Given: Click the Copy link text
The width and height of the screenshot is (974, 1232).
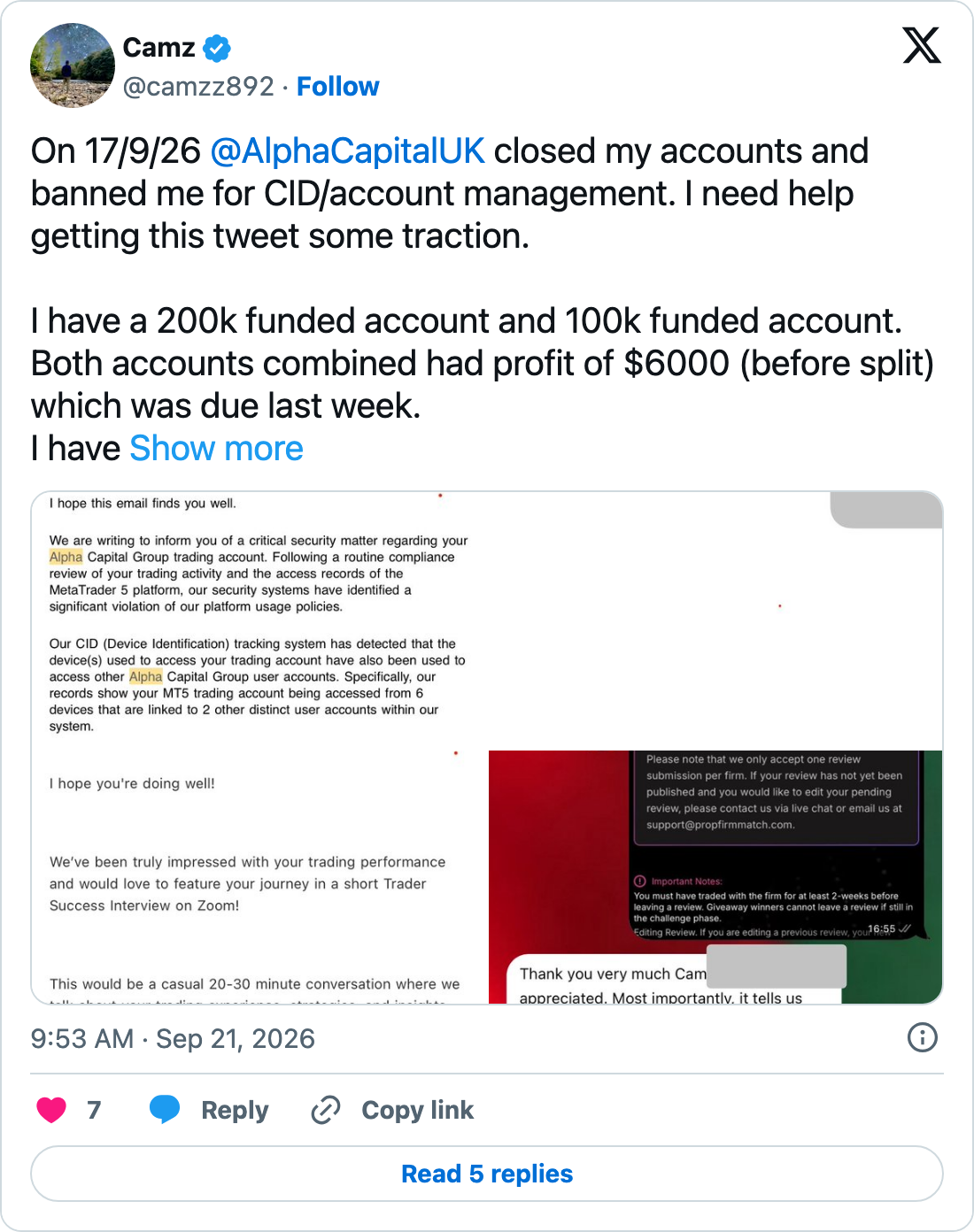Looking at the screenshot, I should 418,1110.
